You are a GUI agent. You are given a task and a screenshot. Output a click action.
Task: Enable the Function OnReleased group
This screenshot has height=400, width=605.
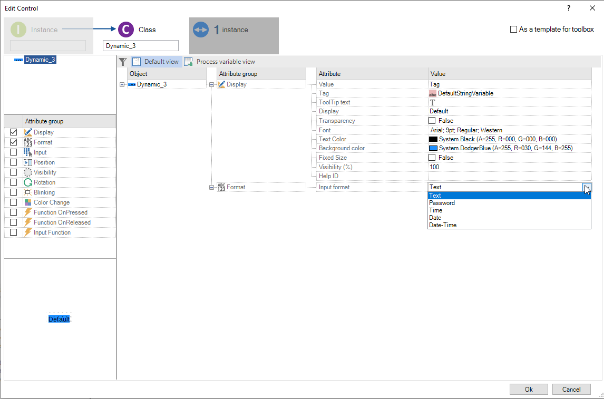(x=14, y=223)
